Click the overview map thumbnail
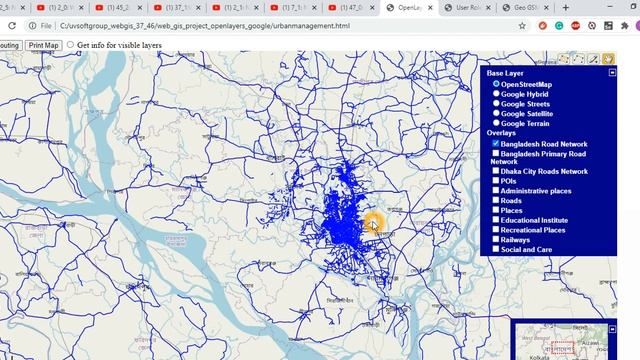Image resolution: width=640 pixels, height=360 pixels. 561,342
